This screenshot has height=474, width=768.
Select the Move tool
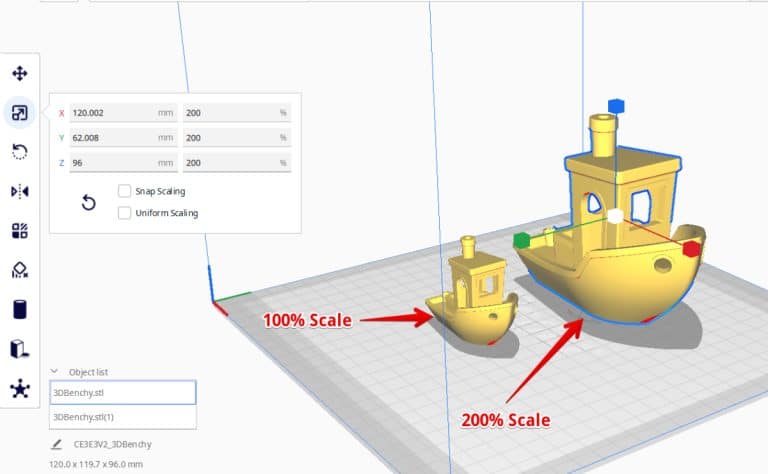click(19, 73)
